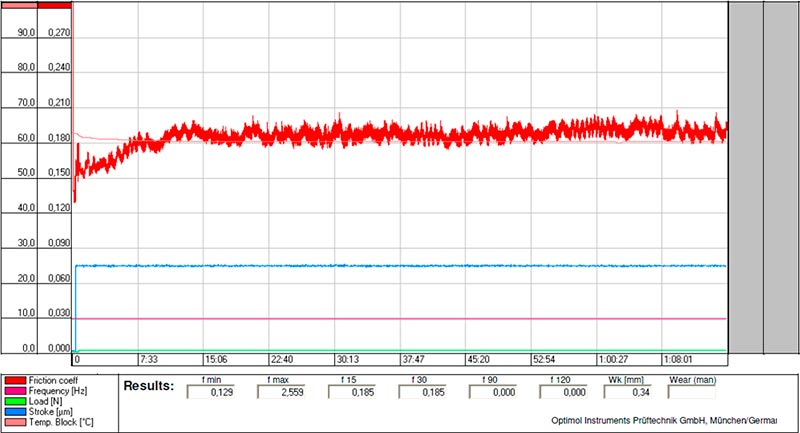
Task: Click the 1:00:27 time axis label
Action: [x=615, y=359]
